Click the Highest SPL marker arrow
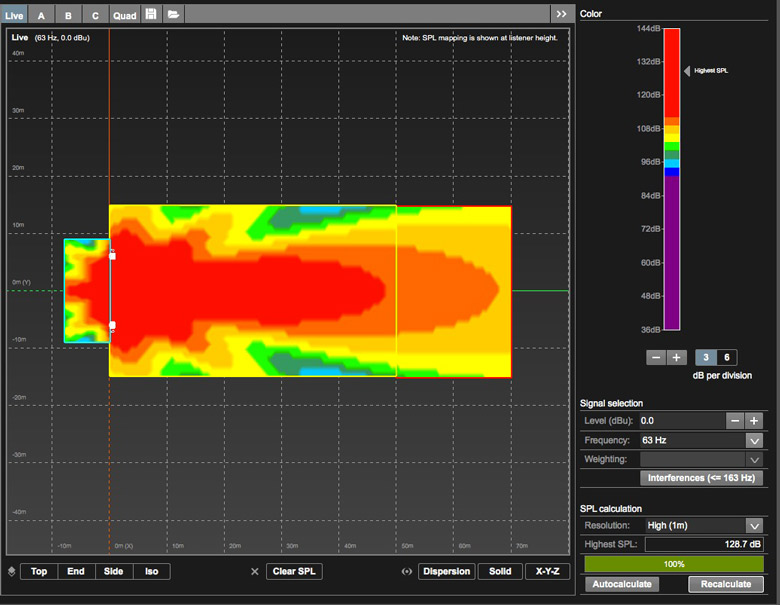The image size is (780, 605). tap(687, 71)
